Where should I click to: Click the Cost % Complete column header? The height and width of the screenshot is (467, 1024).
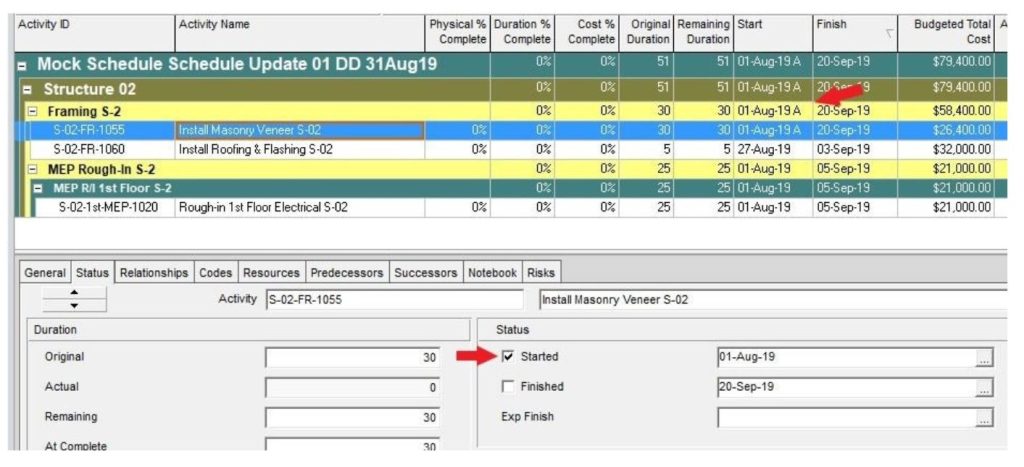(x=586, y=33)
